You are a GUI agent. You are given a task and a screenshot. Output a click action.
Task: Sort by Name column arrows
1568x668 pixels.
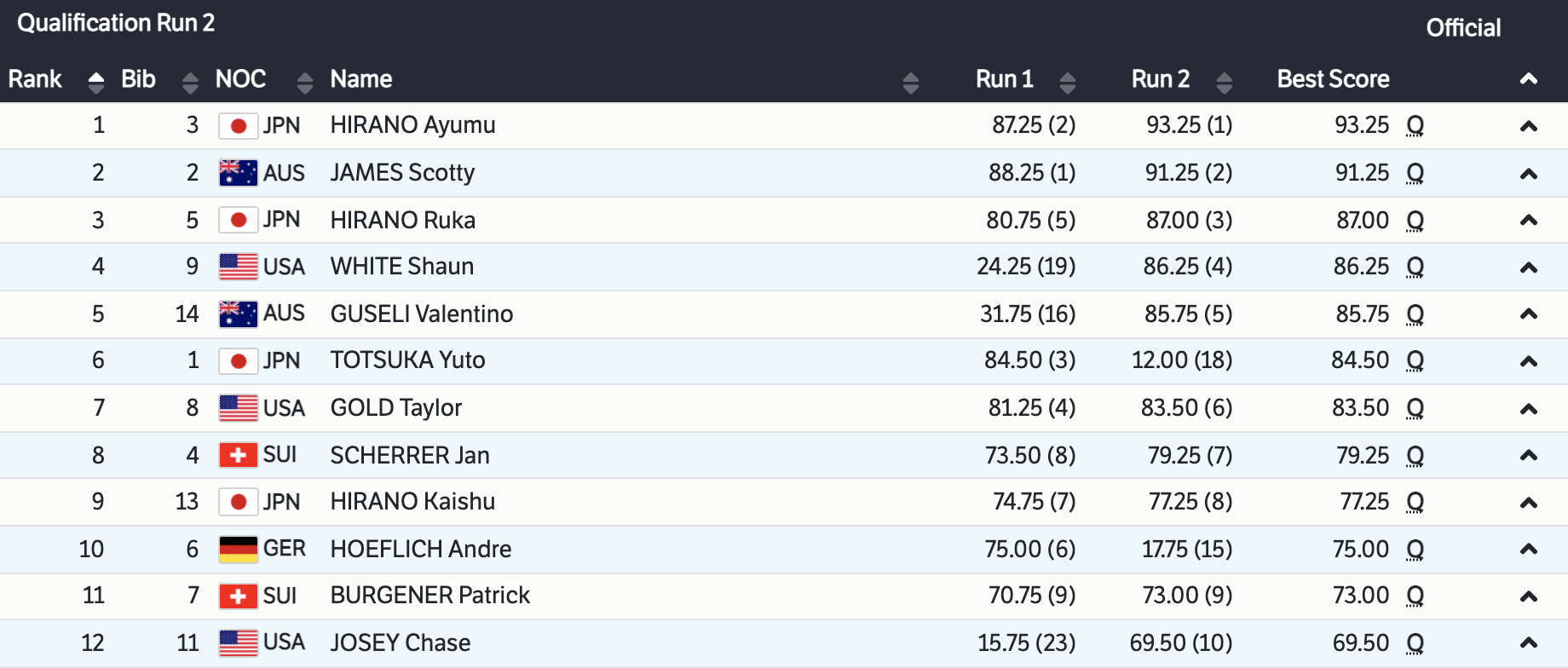click(910, 82)
